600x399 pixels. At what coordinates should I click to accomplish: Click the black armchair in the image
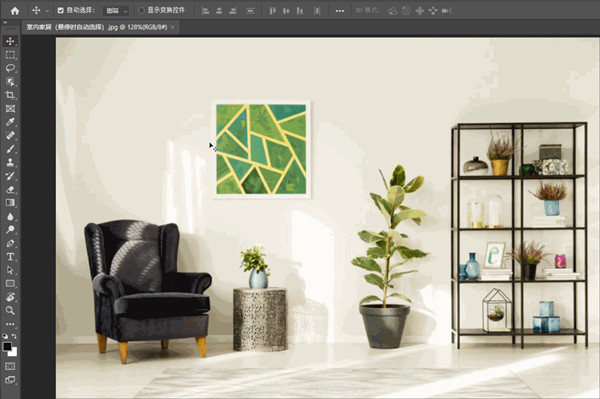(x=147, y=291)
